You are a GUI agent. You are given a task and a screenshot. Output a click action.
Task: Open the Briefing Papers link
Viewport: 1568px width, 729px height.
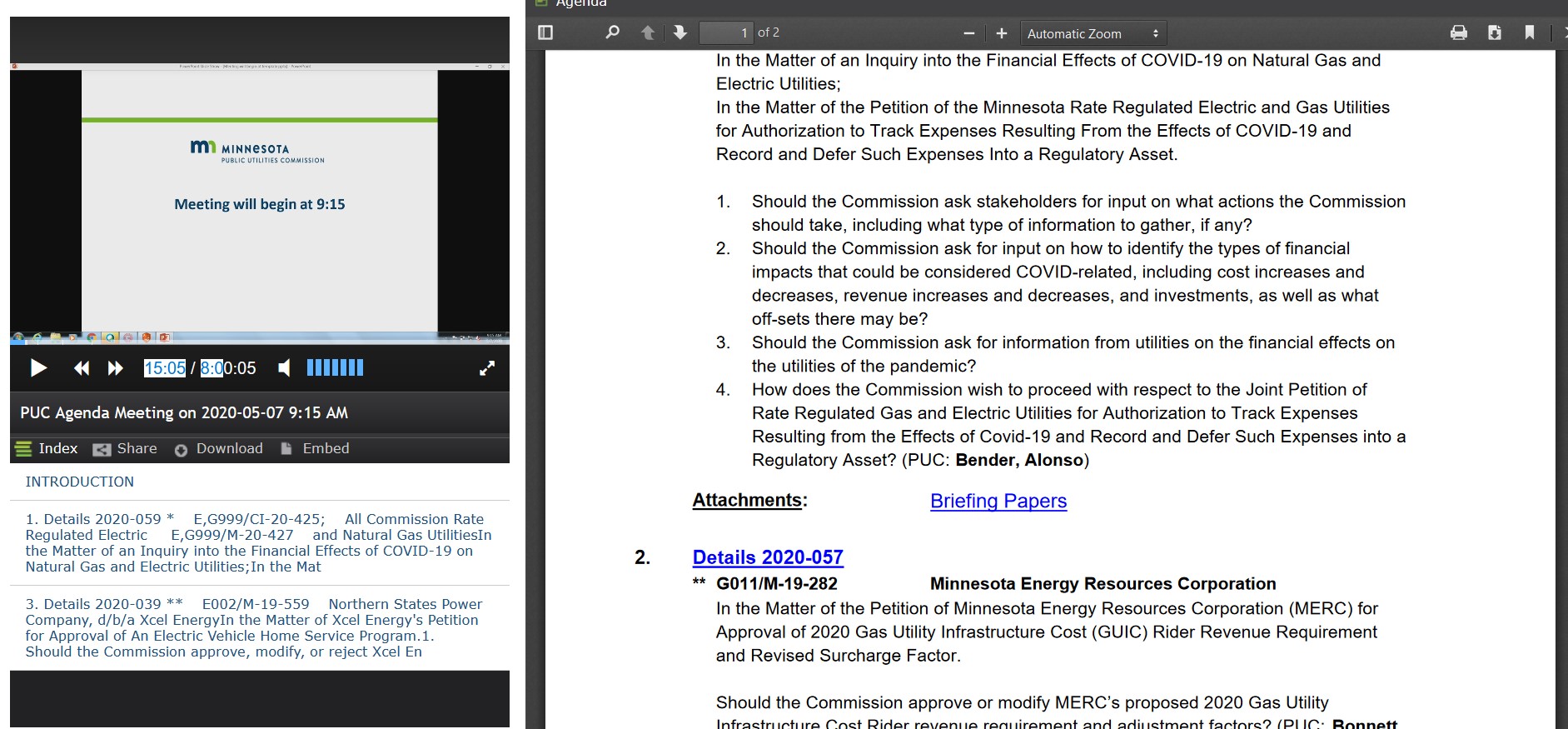[x=998, y=501]
